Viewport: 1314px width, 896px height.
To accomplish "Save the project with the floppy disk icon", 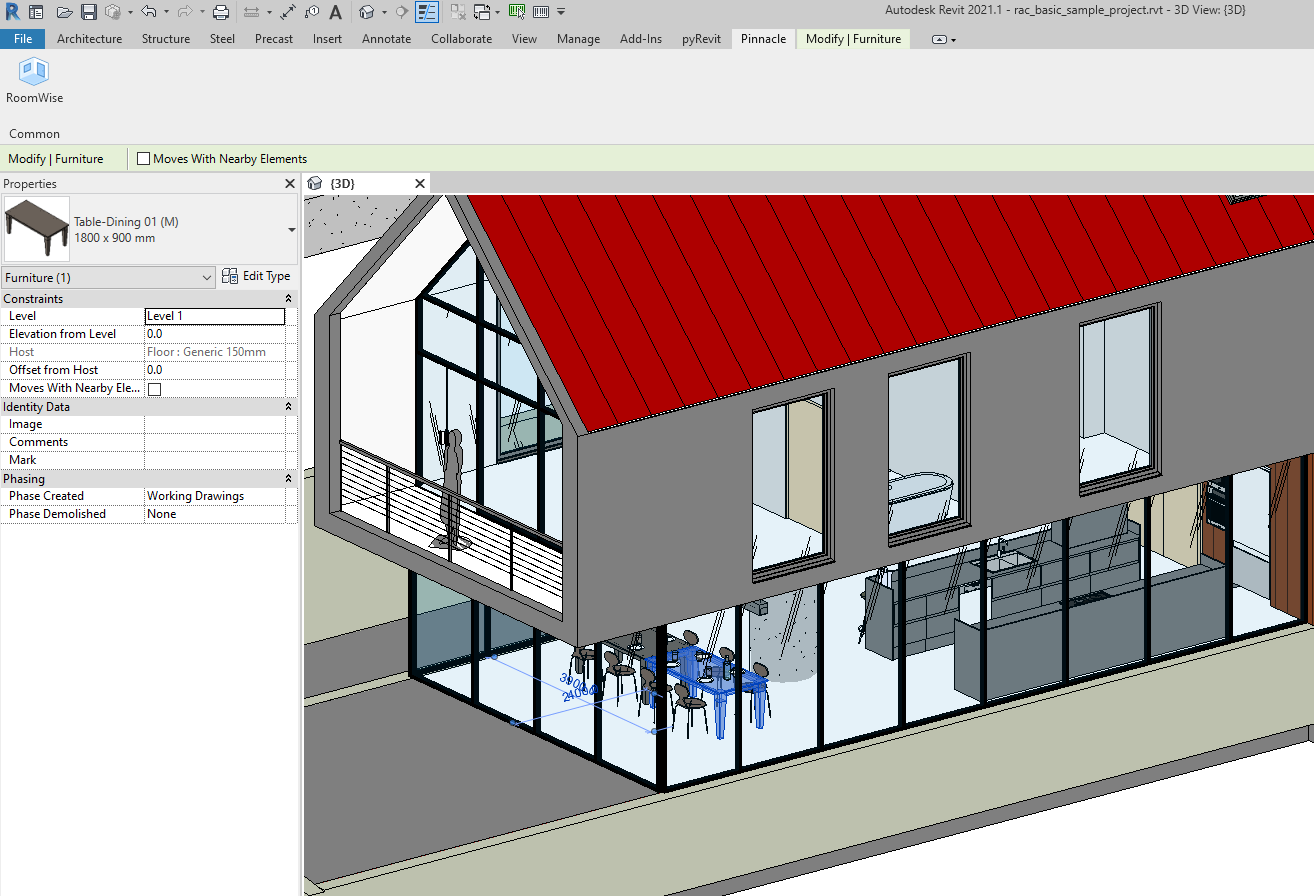I will [x=88, y=12].
